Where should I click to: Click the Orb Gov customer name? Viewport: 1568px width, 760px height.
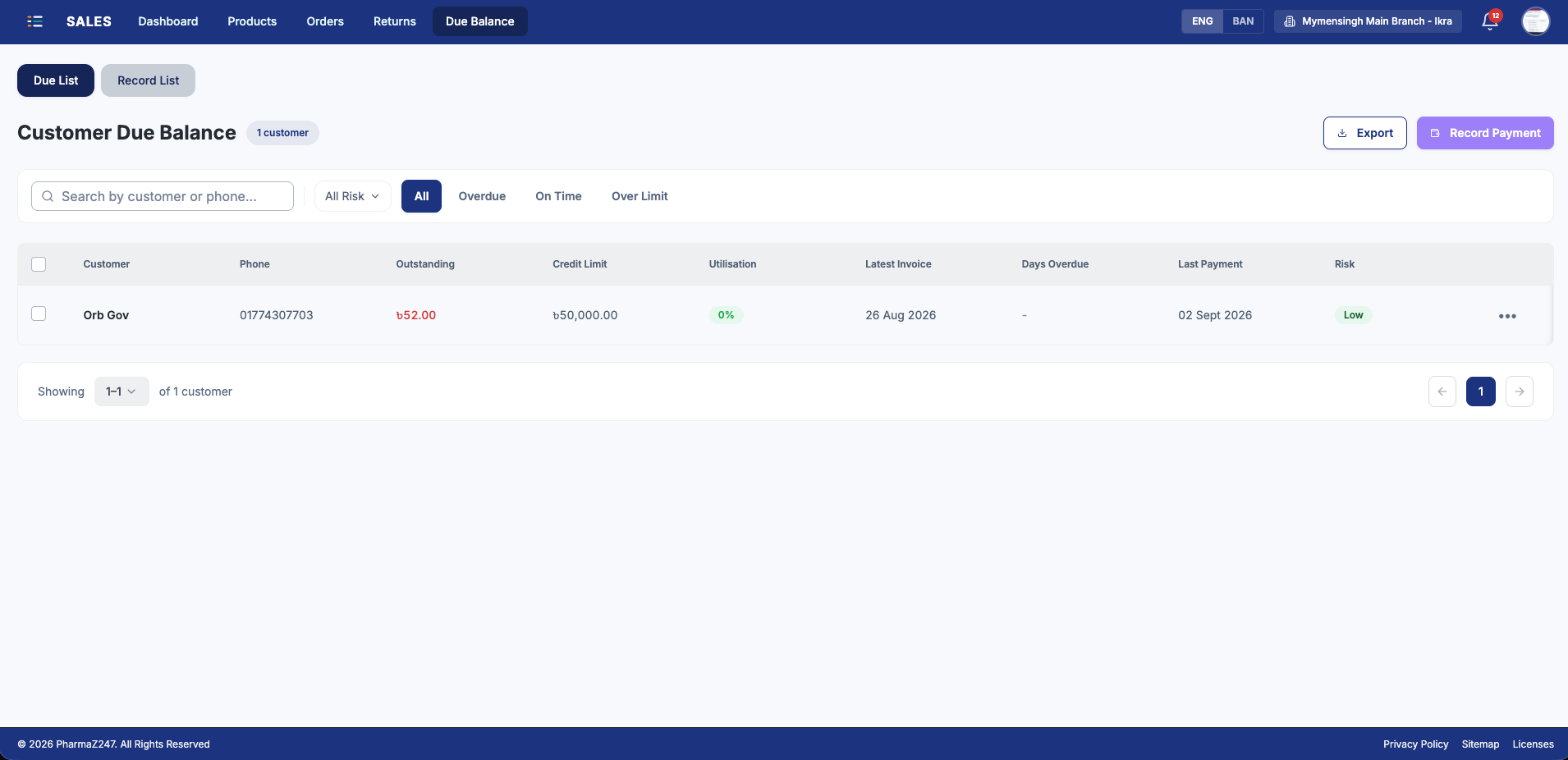106,315
